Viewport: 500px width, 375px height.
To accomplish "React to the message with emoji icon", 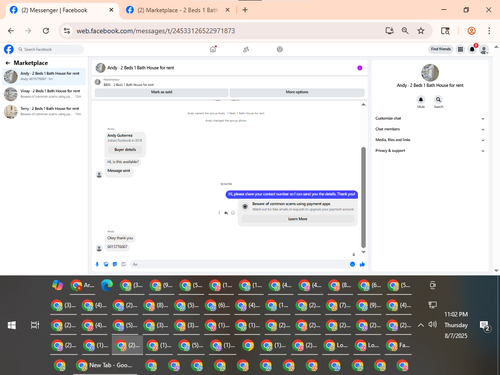I will coord(233,213).
